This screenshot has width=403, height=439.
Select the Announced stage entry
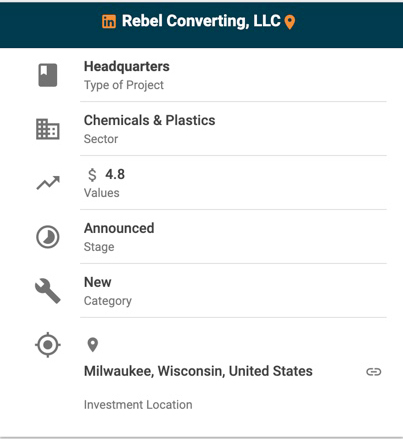pos(119,228)
